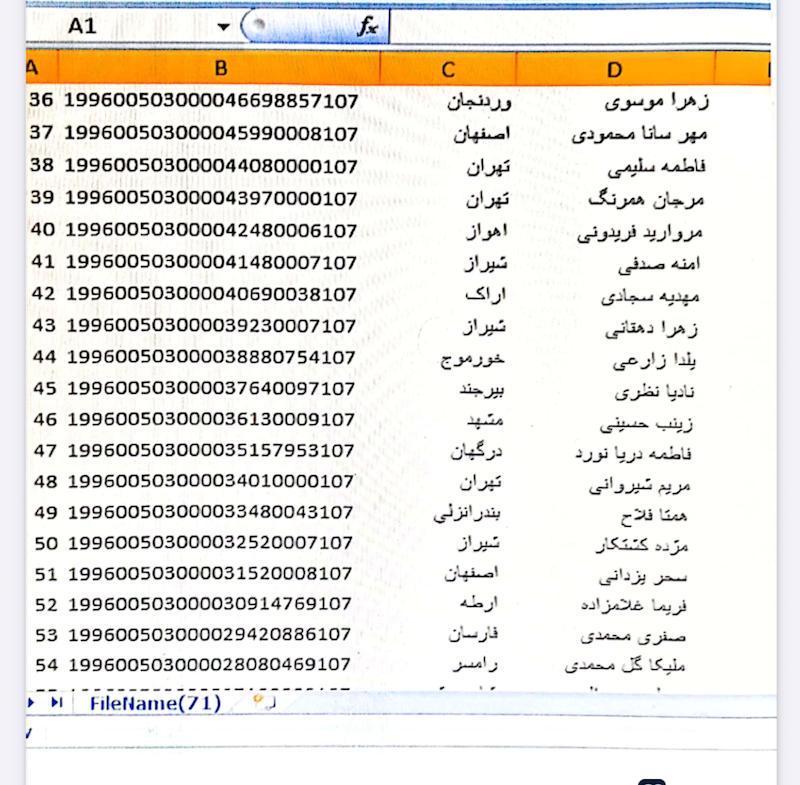The width and height of the screenshot is (800, 785).
Task: Select cell 19960050300003613000910​7
Action: point(211,420)
